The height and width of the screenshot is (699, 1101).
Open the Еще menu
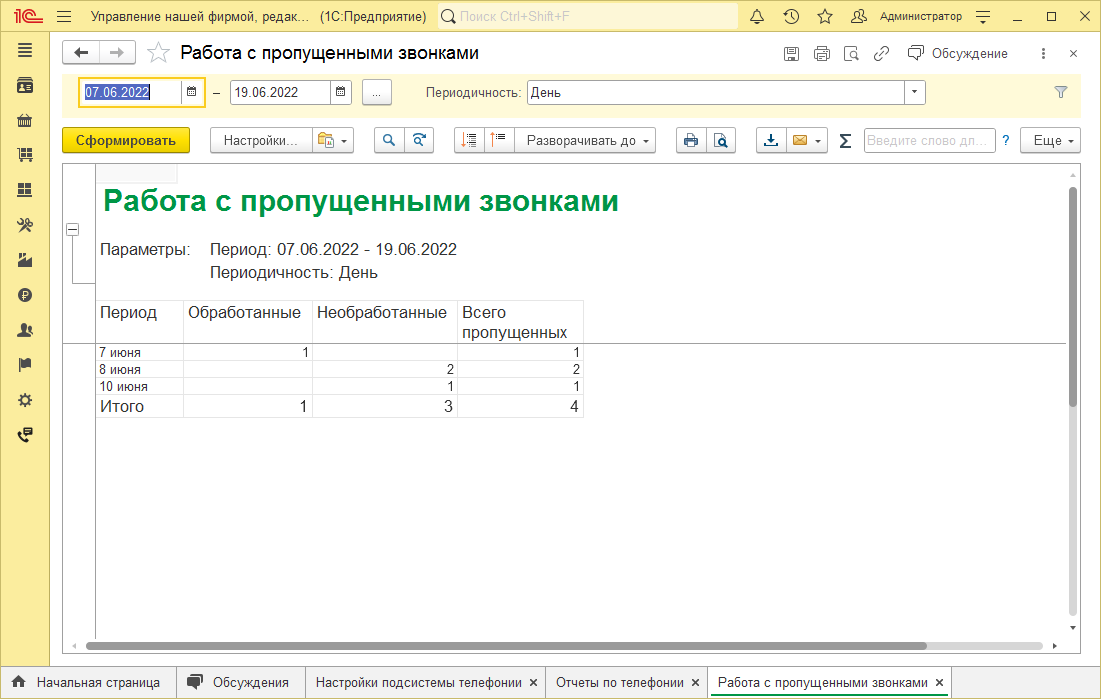(x=1051, y=141)
